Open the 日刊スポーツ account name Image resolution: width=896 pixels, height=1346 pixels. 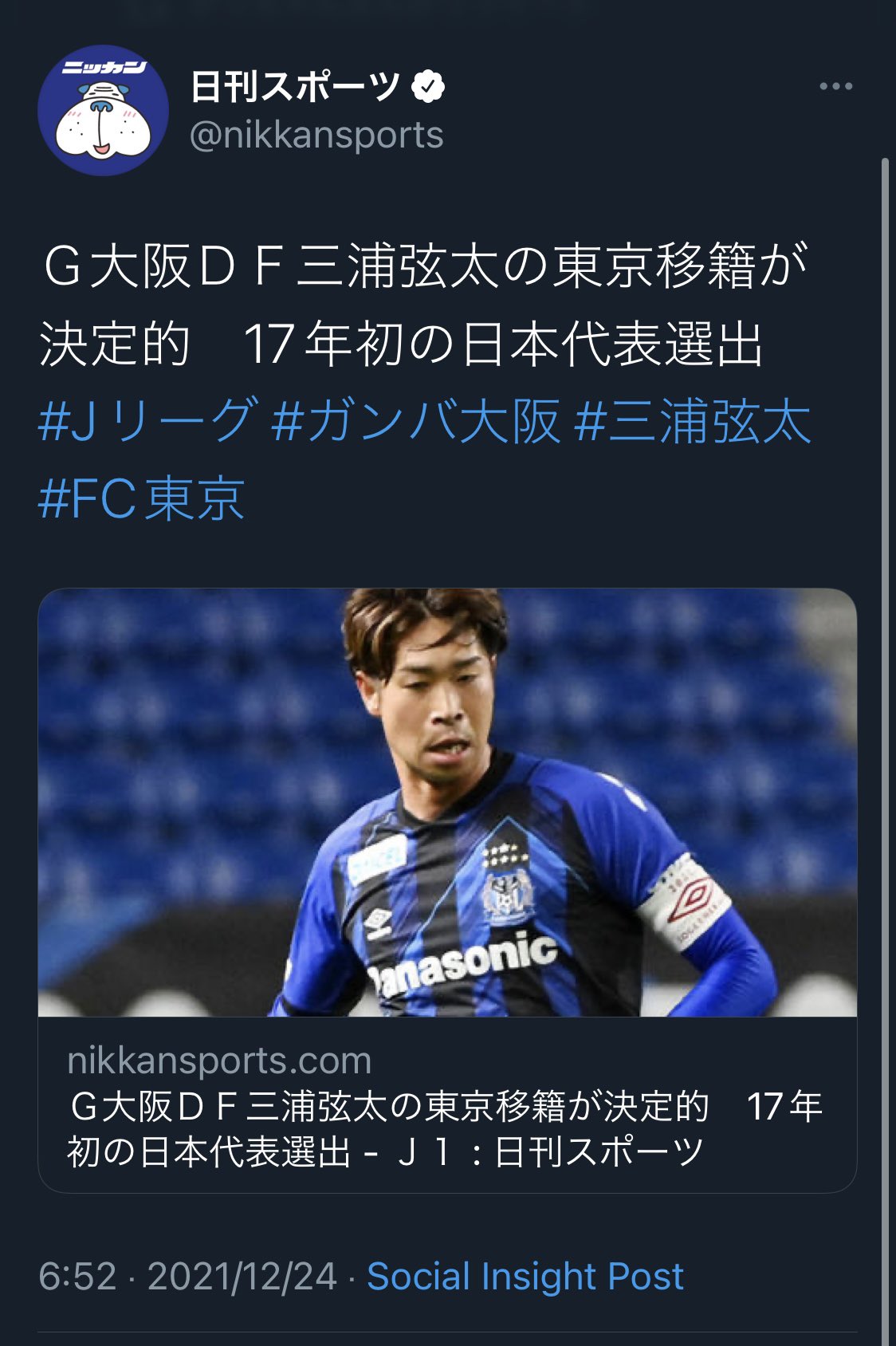[x=295, y=86]
